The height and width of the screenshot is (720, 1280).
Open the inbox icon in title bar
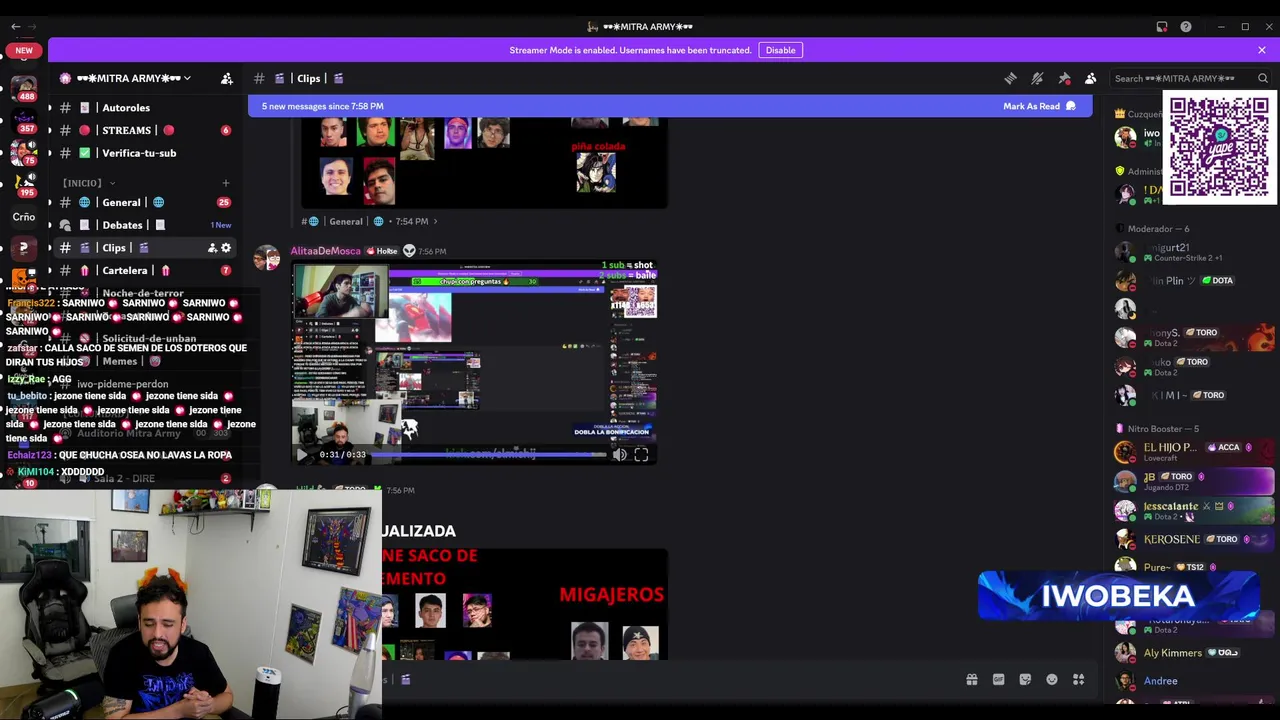pyautogui.click(x=1162, y=27)
